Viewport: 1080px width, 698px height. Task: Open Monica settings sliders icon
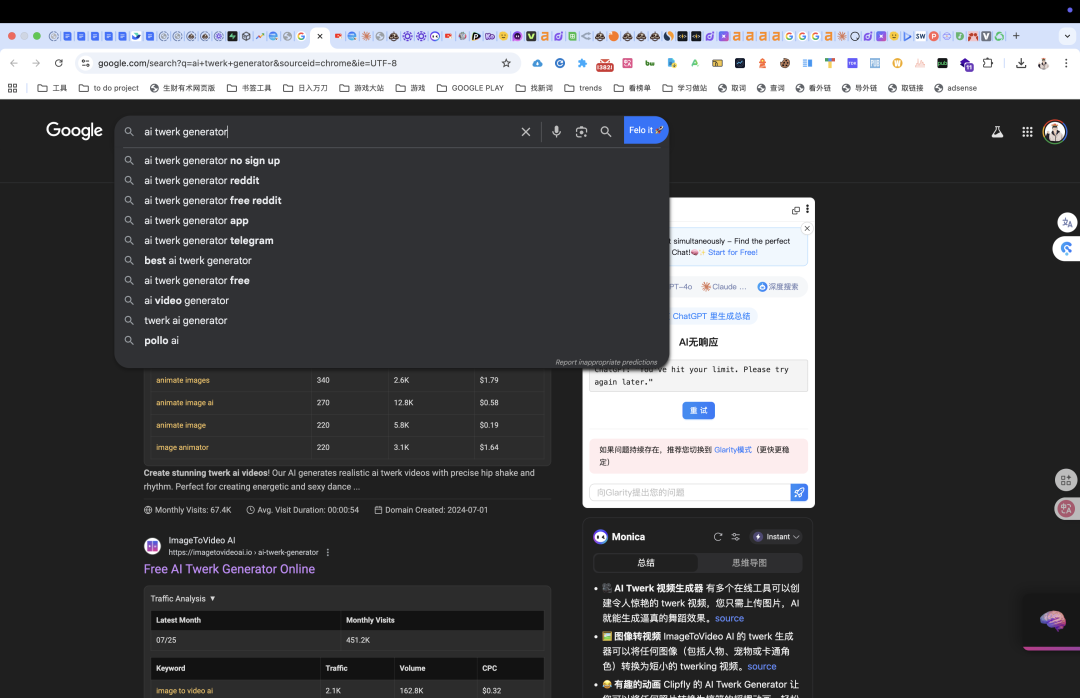[736, 537]
